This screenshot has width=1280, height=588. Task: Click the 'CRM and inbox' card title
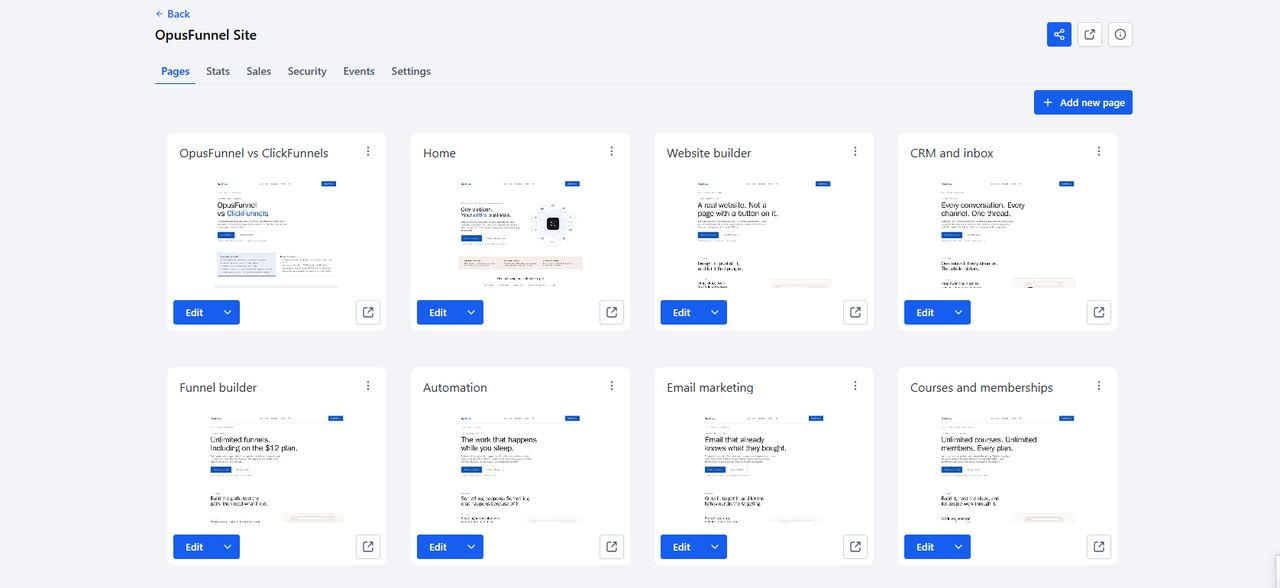pos(952,153)
